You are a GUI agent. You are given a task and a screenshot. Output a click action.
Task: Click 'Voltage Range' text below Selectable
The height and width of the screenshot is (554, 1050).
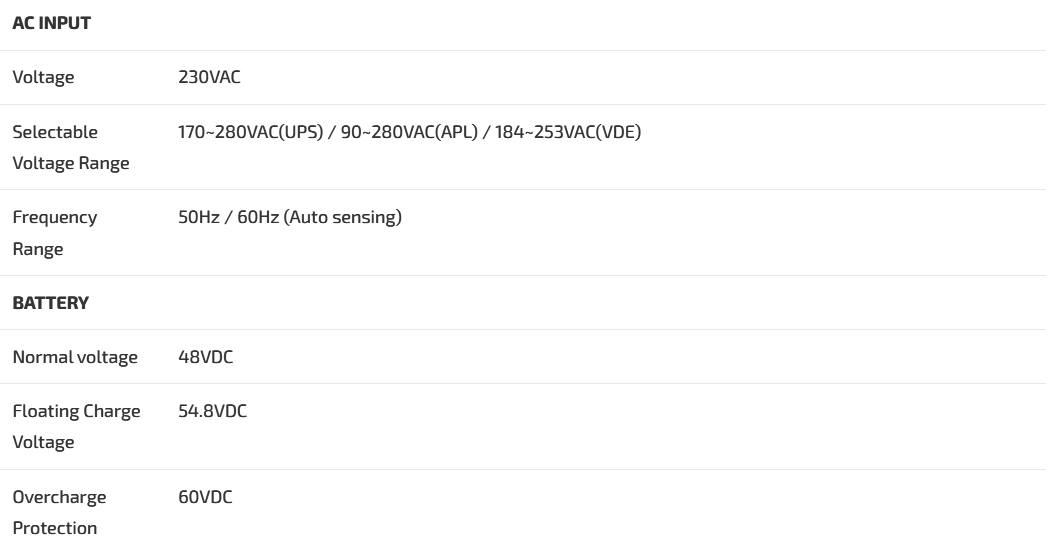click(x=70, y=163)
